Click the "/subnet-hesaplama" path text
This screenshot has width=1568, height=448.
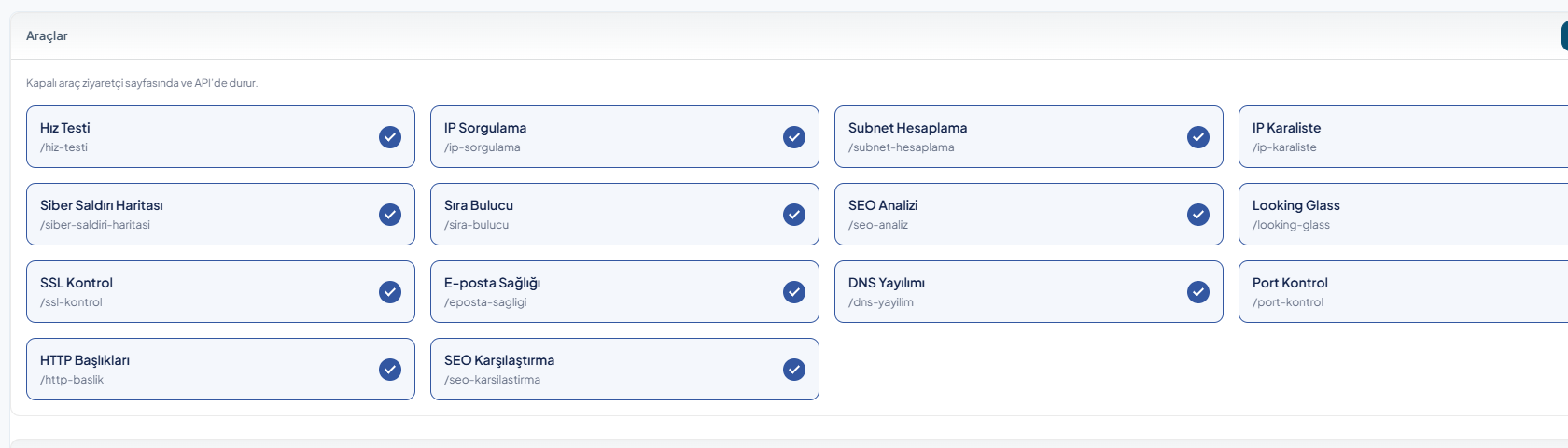point(902,147)
